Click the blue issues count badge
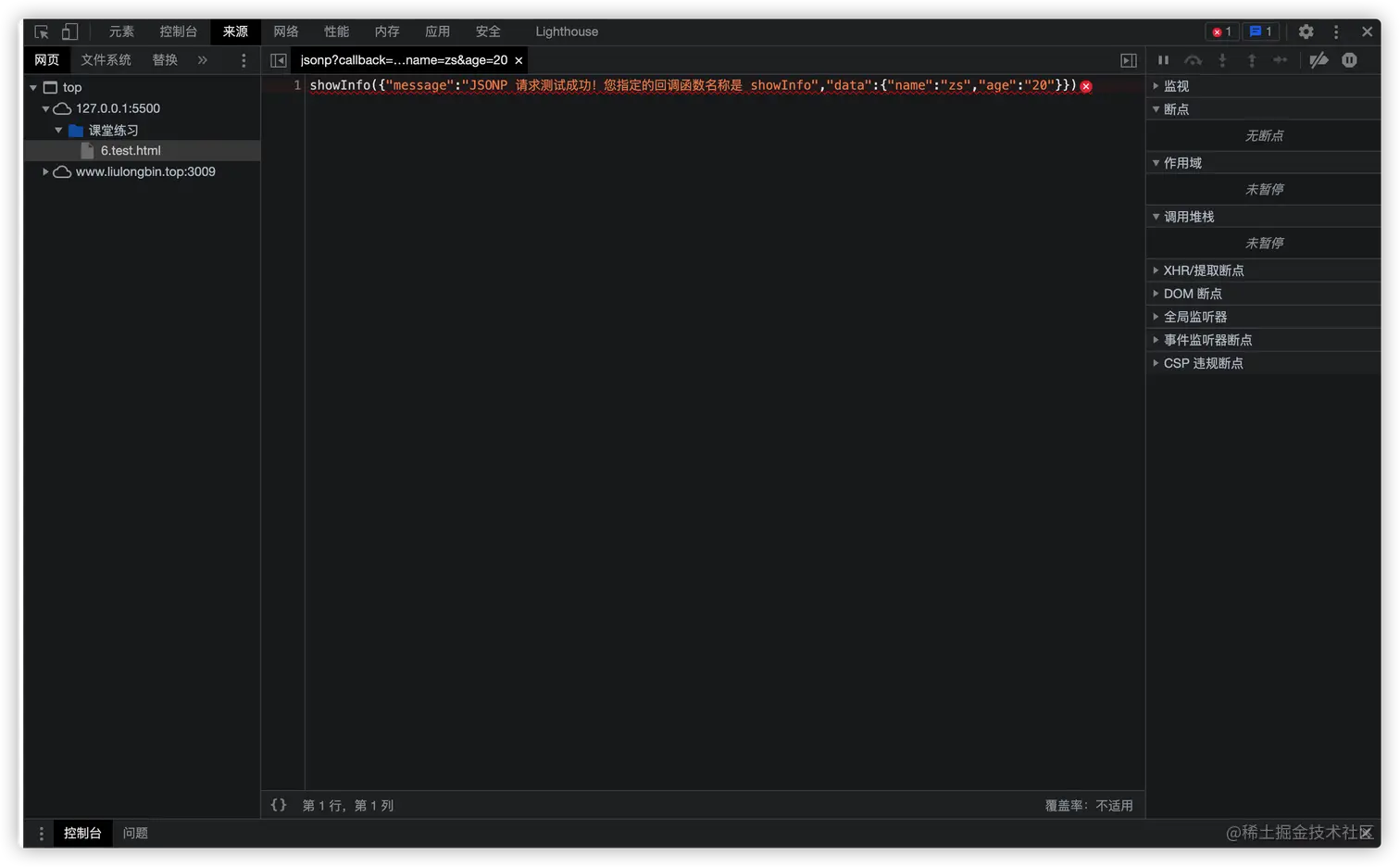Image resolution: width=1400 pixels, height=867 pixels. click(1260, 31)
